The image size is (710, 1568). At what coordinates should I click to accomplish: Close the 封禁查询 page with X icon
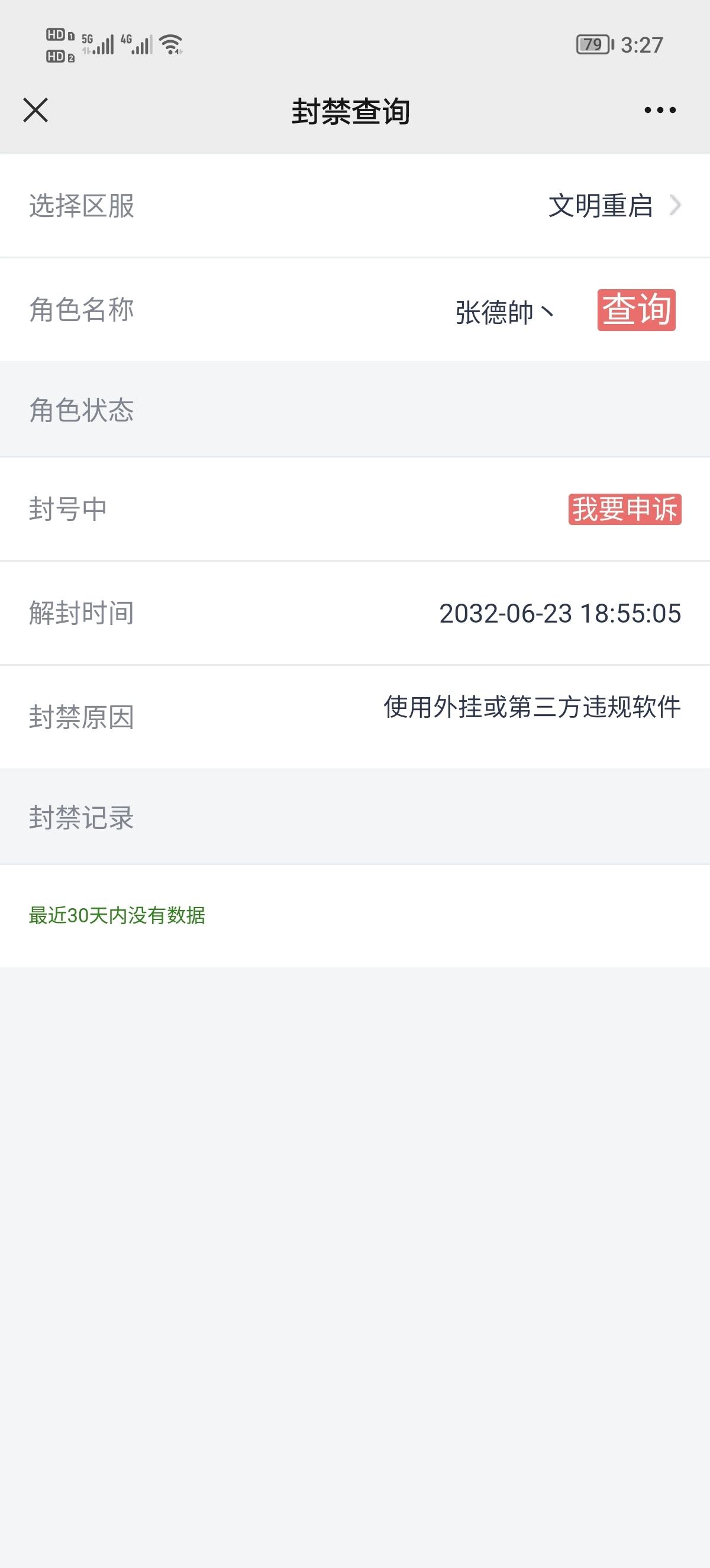(35, 110)
